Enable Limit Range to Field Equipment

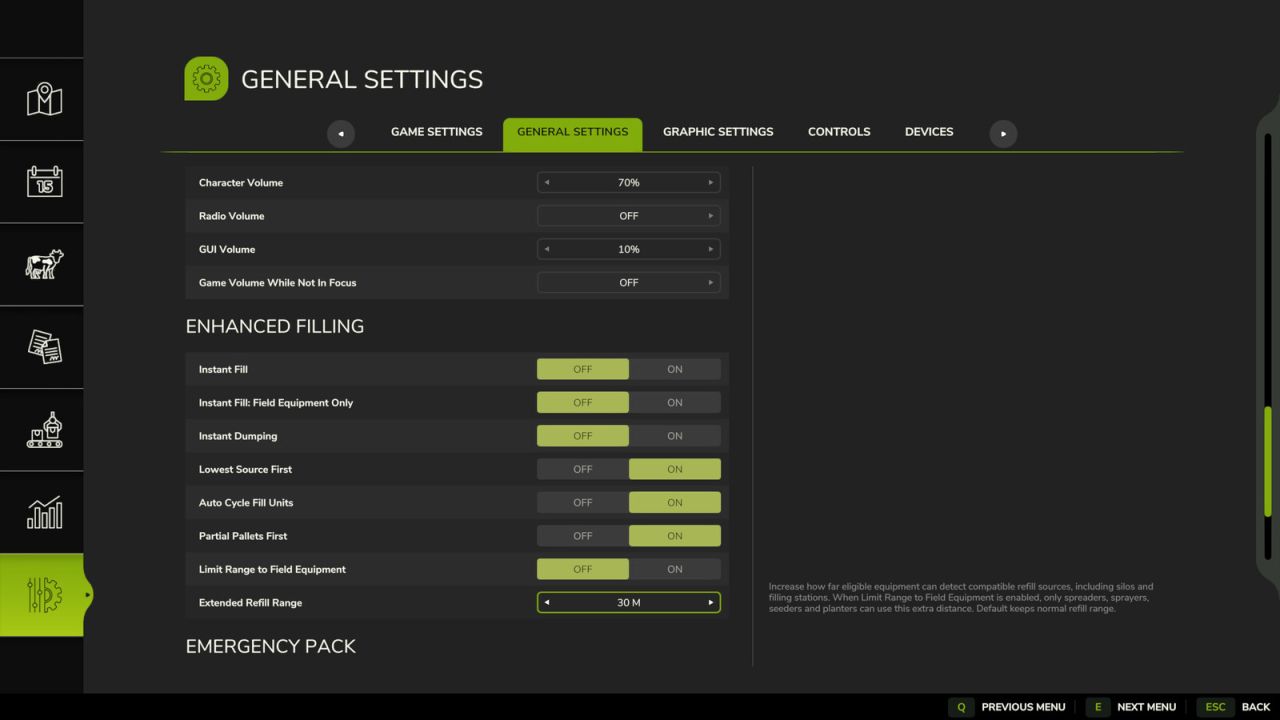(675, 569)
